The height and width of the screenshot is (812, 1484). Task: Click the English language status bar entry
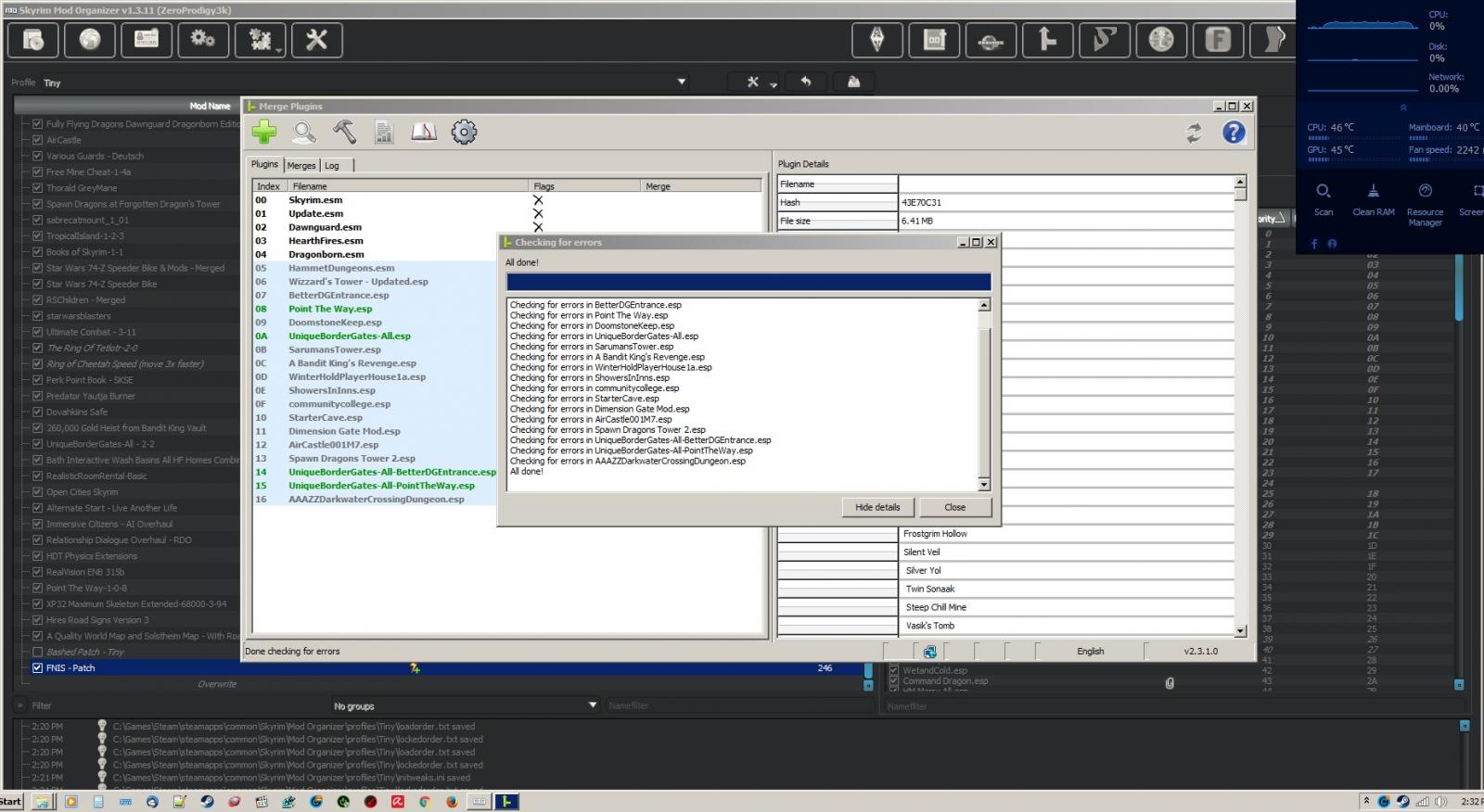(x=1091, y=652)
